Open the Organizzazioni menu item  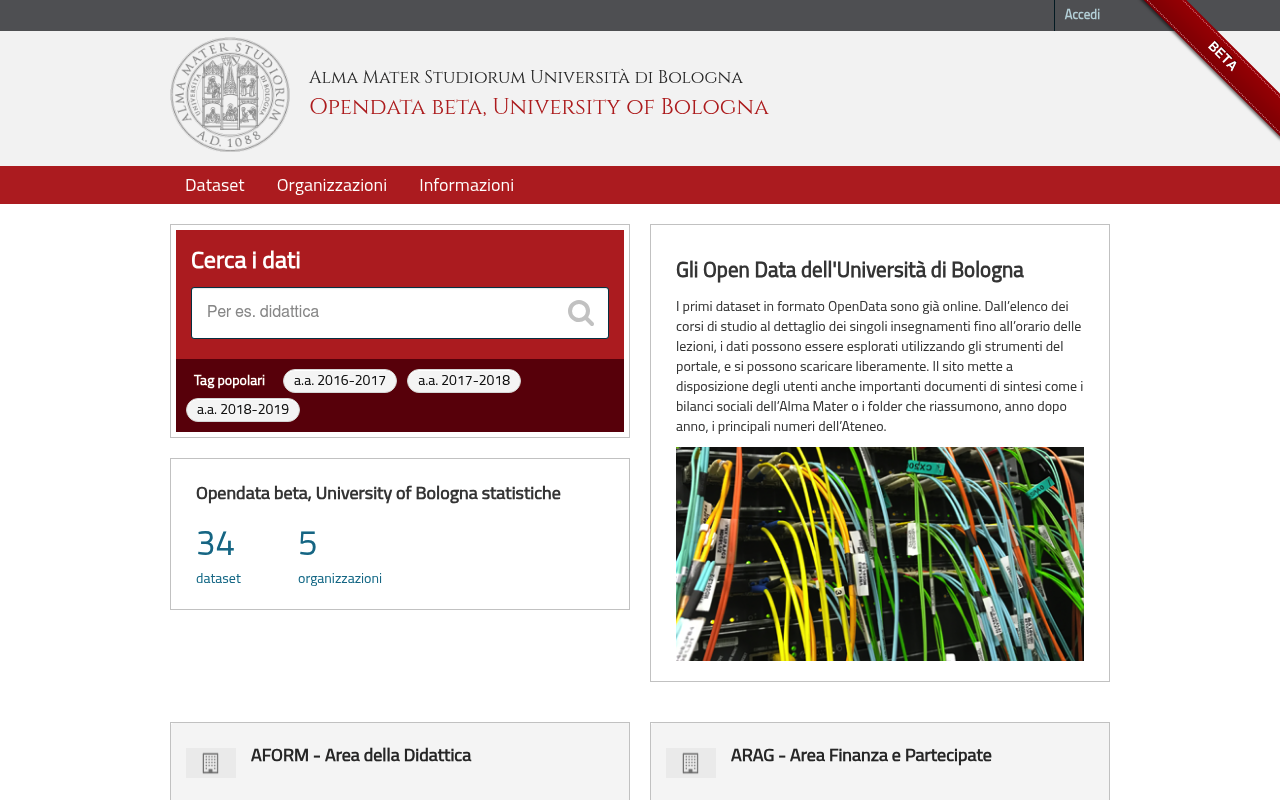point(332,185)
